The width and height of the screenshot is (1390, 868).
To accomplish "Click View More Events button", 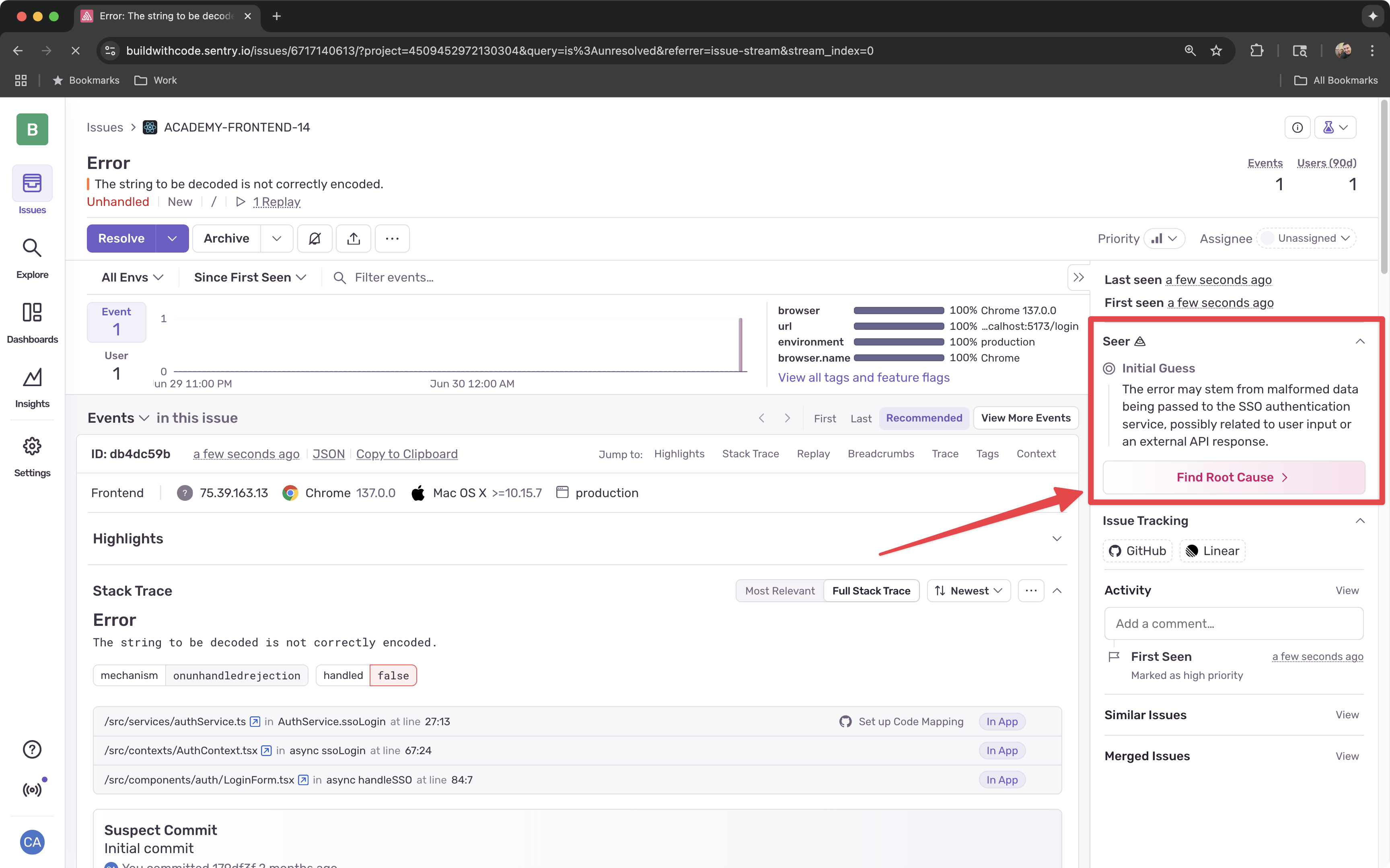I will pos(1026,418).
